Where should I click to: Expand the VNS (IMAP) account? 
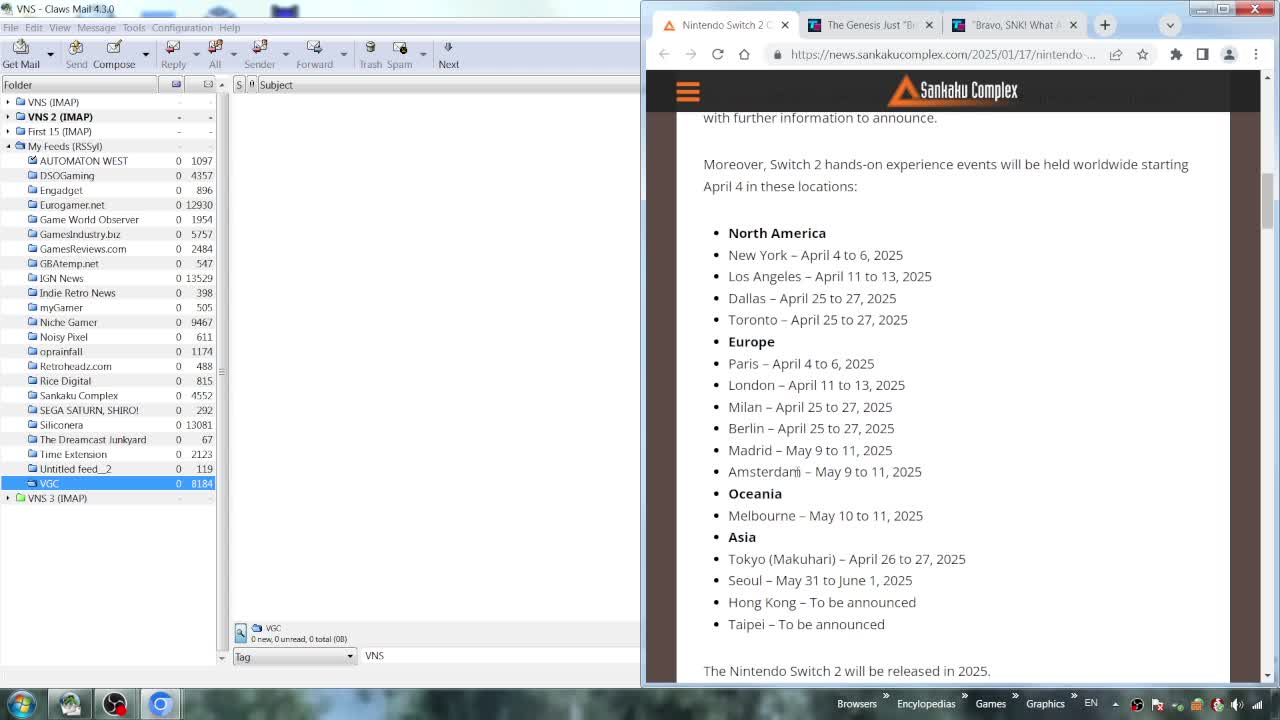click(x=8, y=102)
